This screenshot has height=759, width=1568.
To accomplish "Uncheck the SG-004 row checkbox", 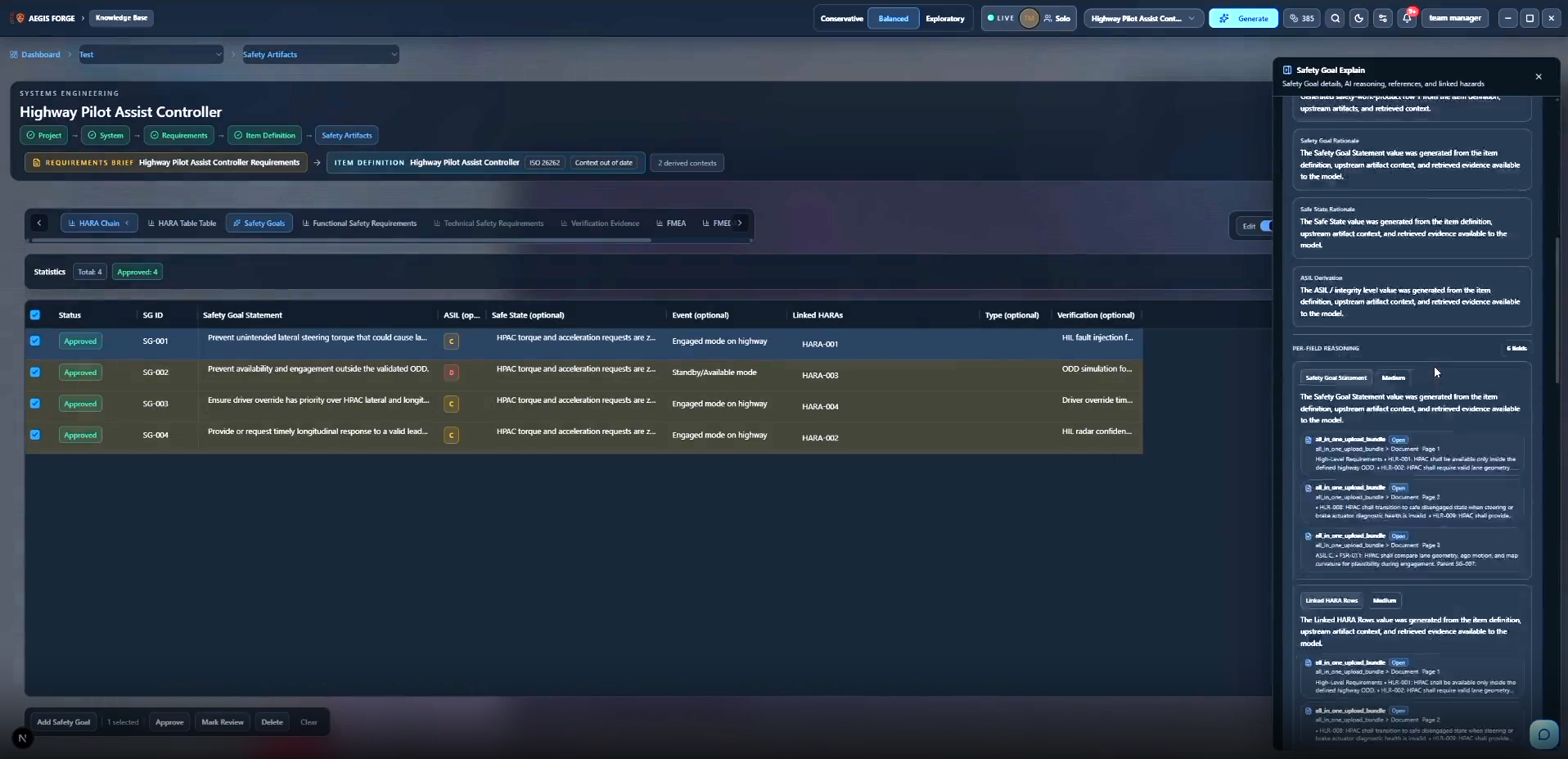I will click(35, 434).
